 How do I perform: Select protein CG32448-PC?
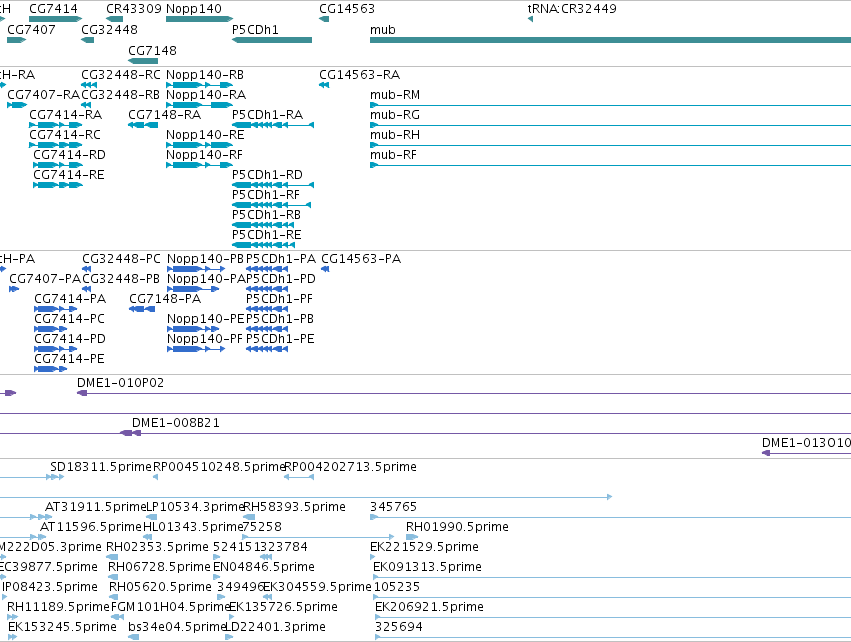click(x=87, y=269)
